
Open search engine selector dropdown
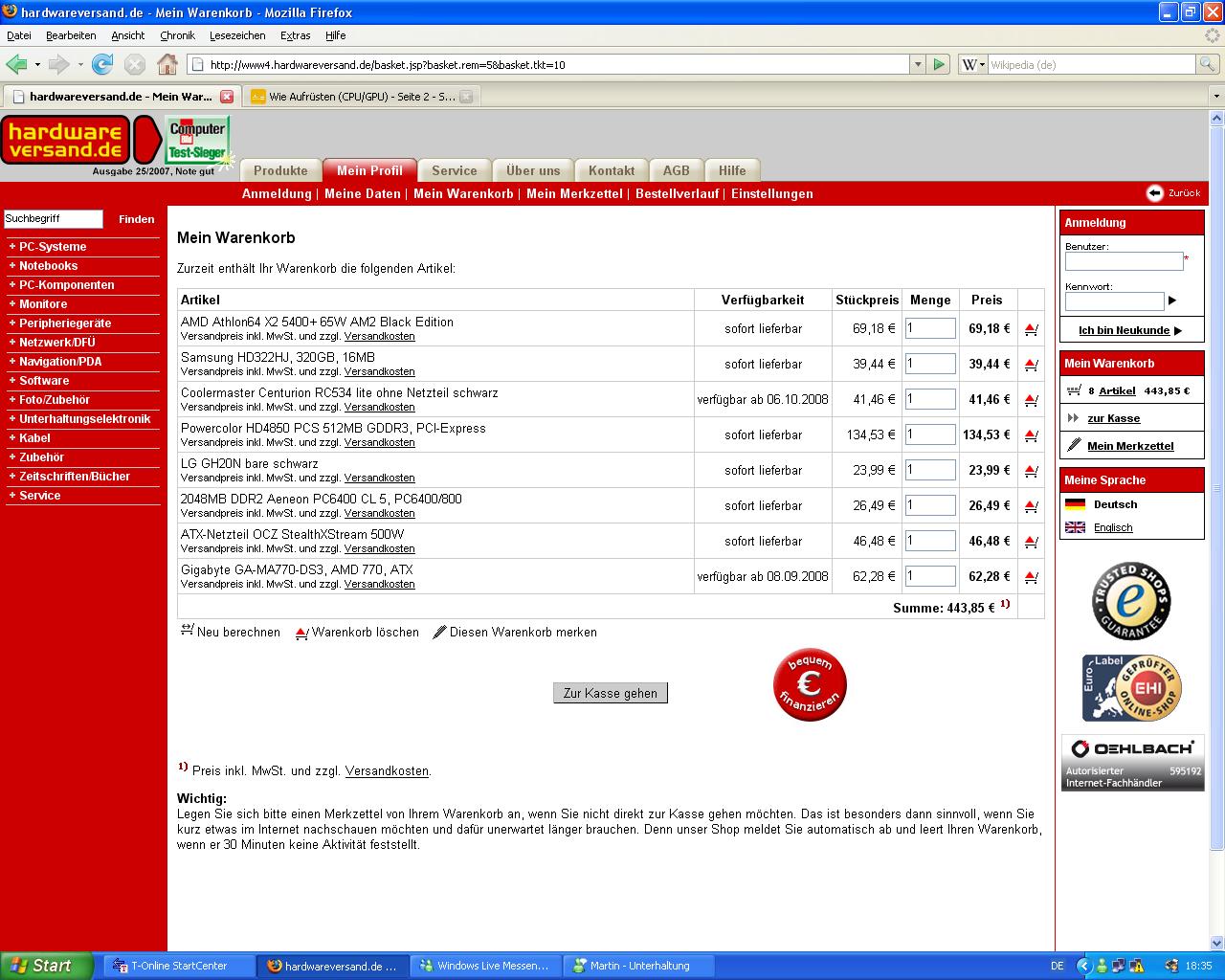(973, 65)
